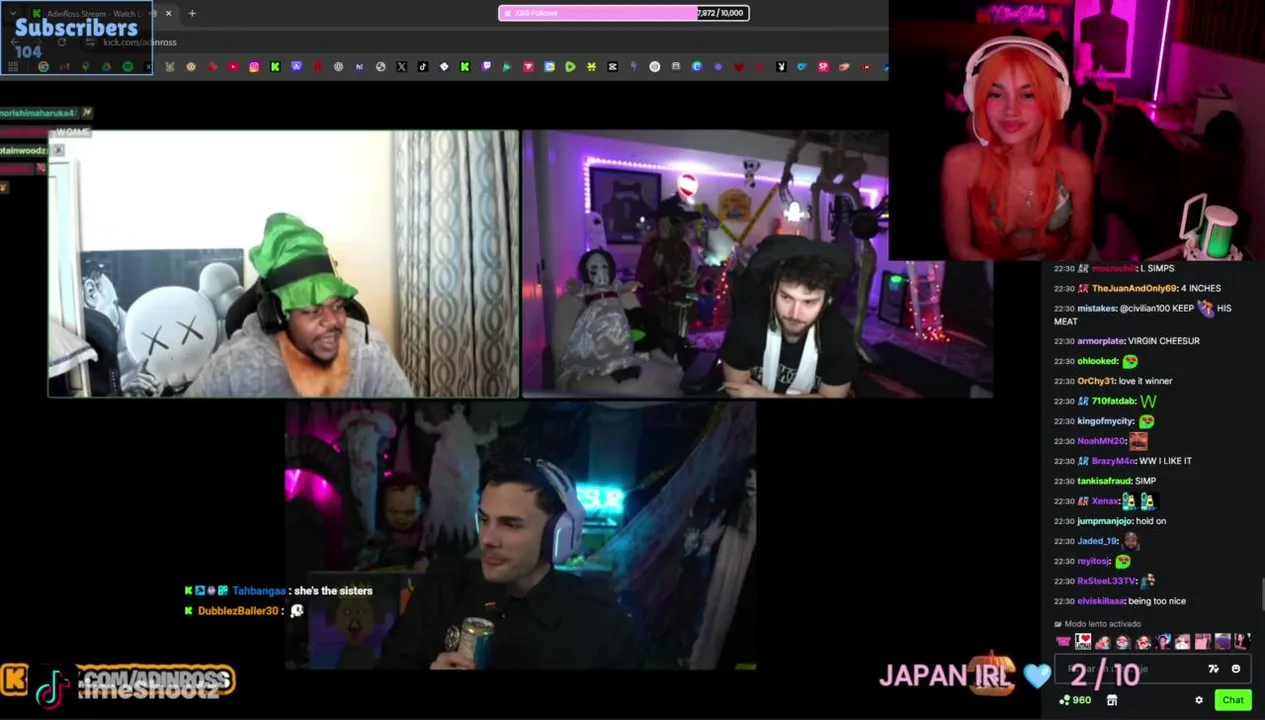Open the TikTok bookmark icon

(x=423, y=67)
